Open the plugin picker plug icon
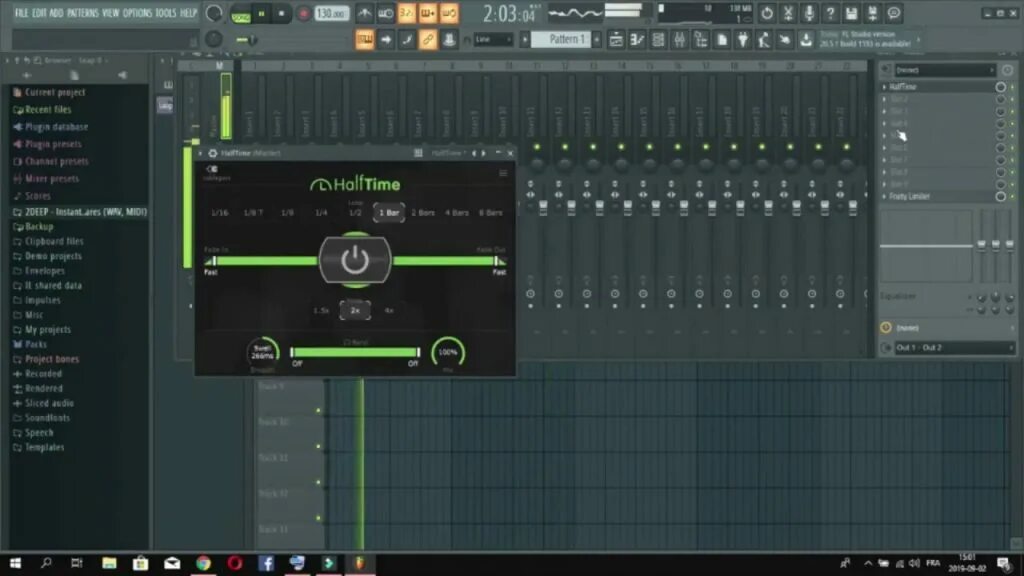This screenshot has width=1024, height=576. [x=743, y=40]
